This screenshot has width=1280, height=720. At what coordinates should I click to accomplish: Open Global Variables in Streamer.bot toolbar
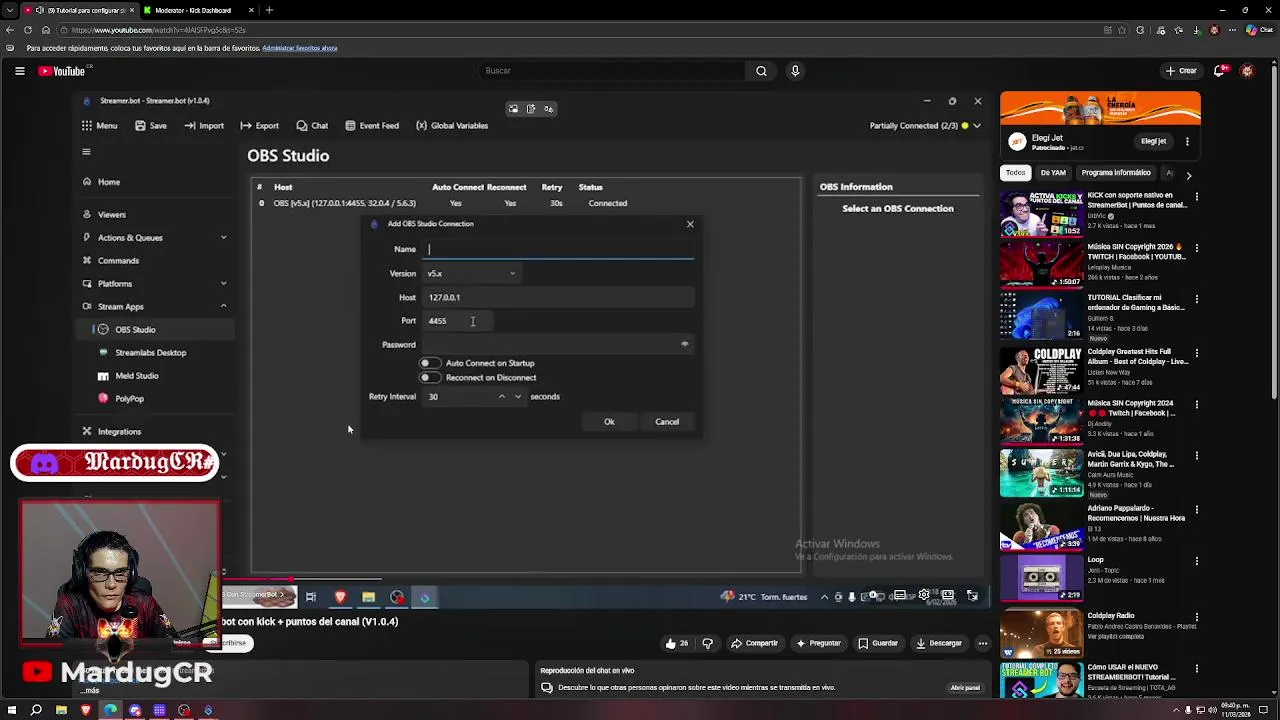coord(452,126)
